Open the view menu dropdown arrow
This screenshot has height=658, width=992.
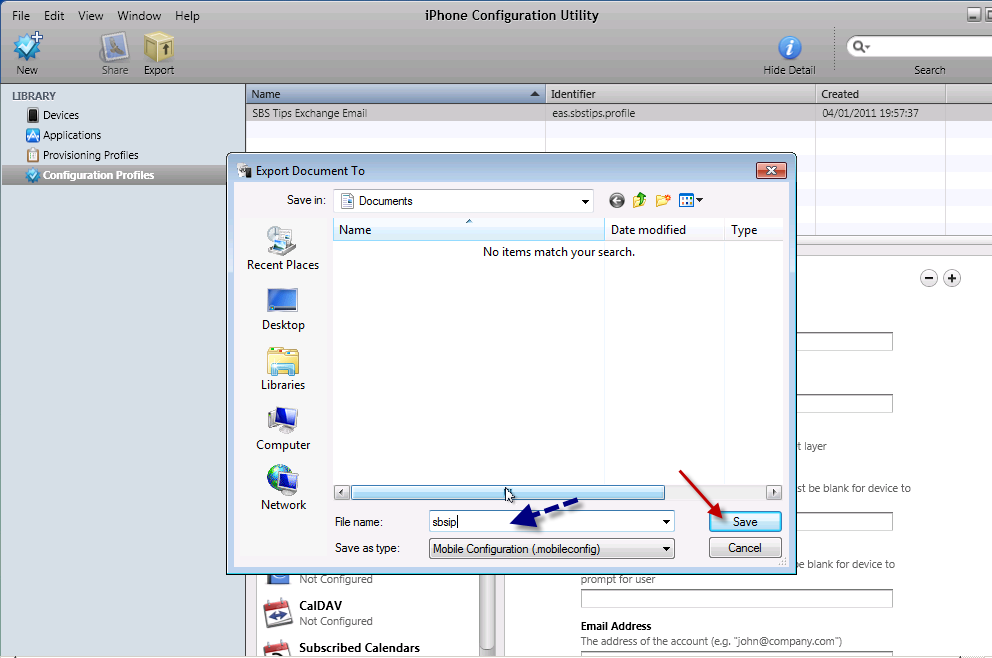[x=699, y=201]
